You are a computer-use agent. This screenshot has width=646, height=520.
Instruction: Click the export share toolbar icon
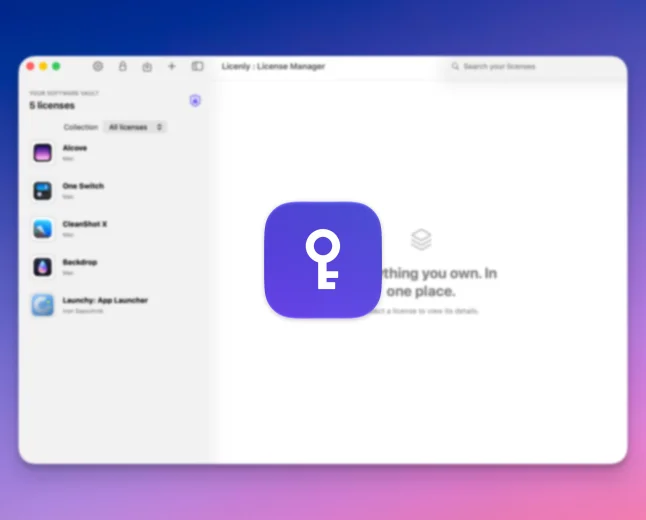(x=147, y=67)
